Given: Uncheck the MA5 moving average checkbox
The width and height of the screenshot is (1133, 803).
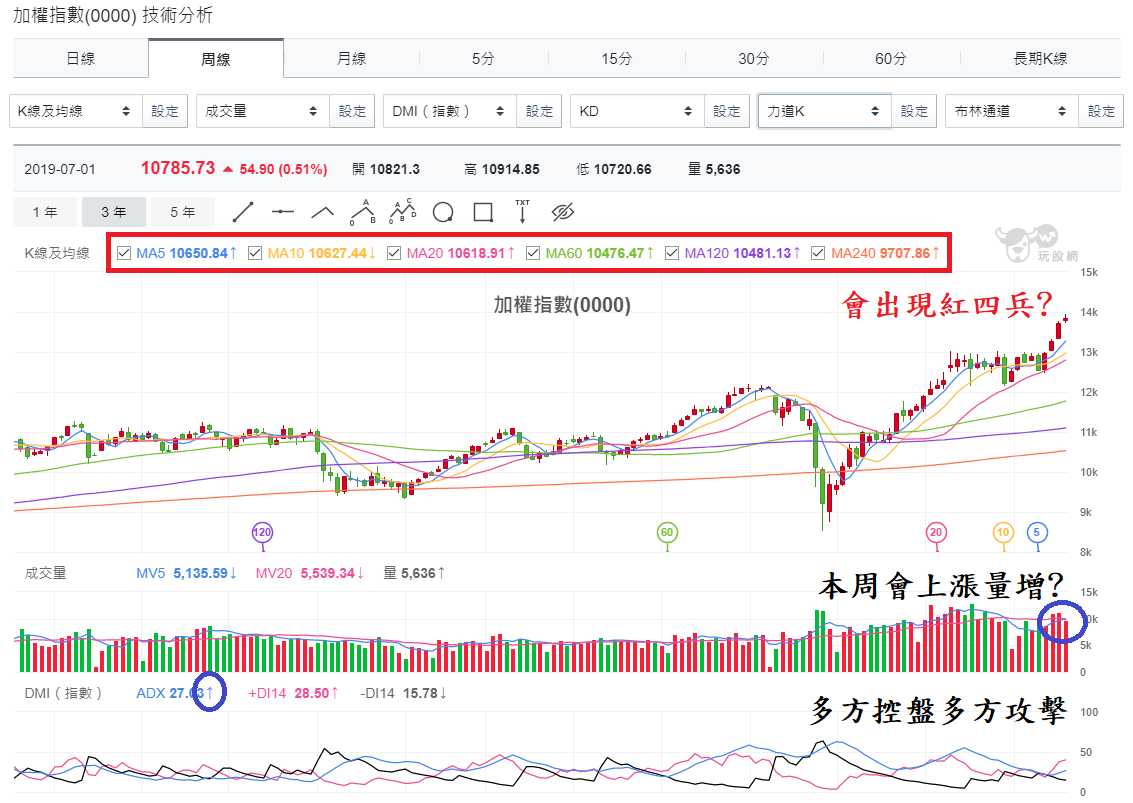Looking at the screenshot, I should [x=124, y=253].
